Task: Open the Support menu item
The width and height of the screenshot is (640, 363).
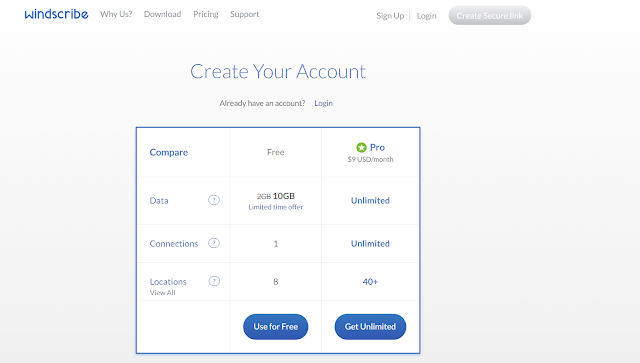Action: click(x=244, y=14)
